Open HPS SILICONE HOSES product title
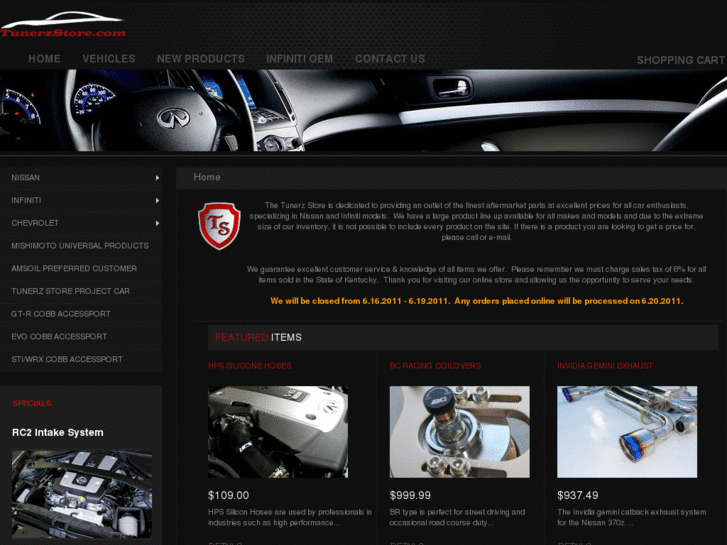 pos(249,365)
